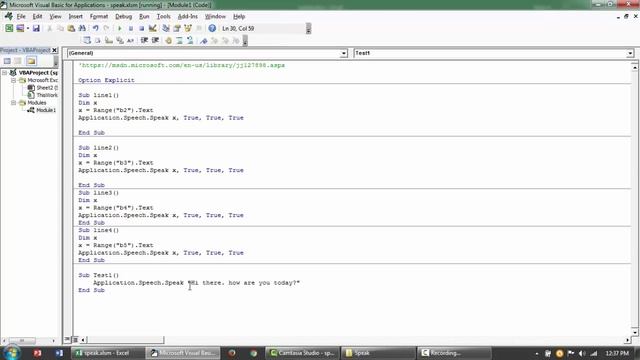Open Edit toolbar options arrow

245,40
